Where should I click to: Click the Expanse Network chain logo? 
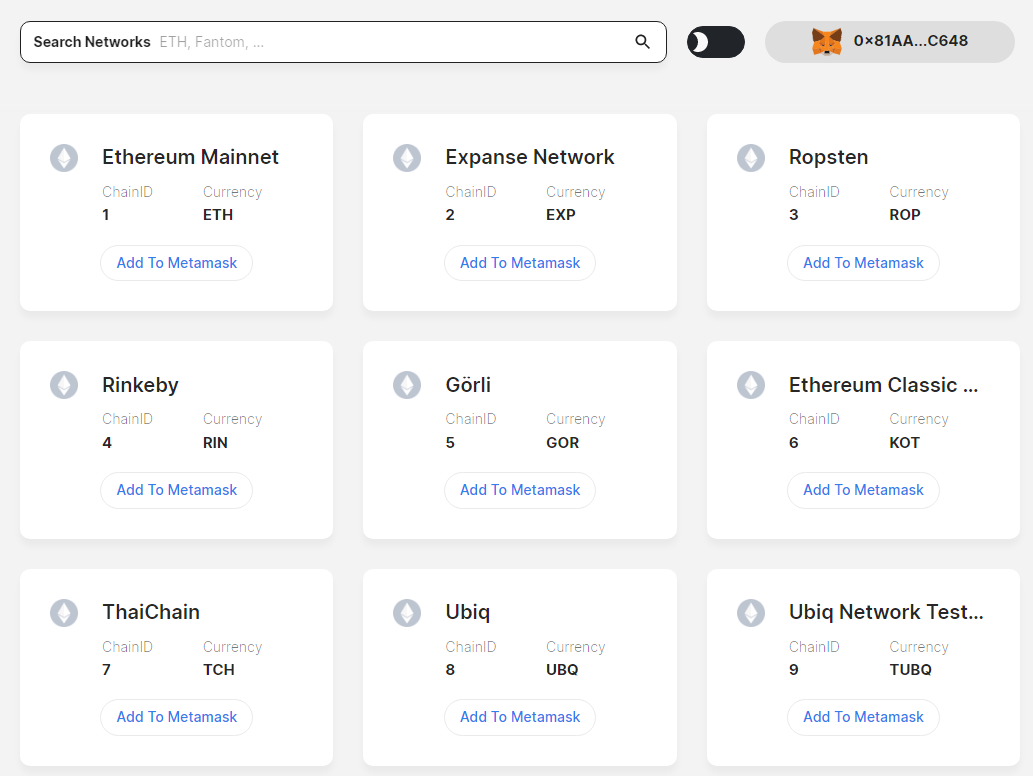pos(407,158)
